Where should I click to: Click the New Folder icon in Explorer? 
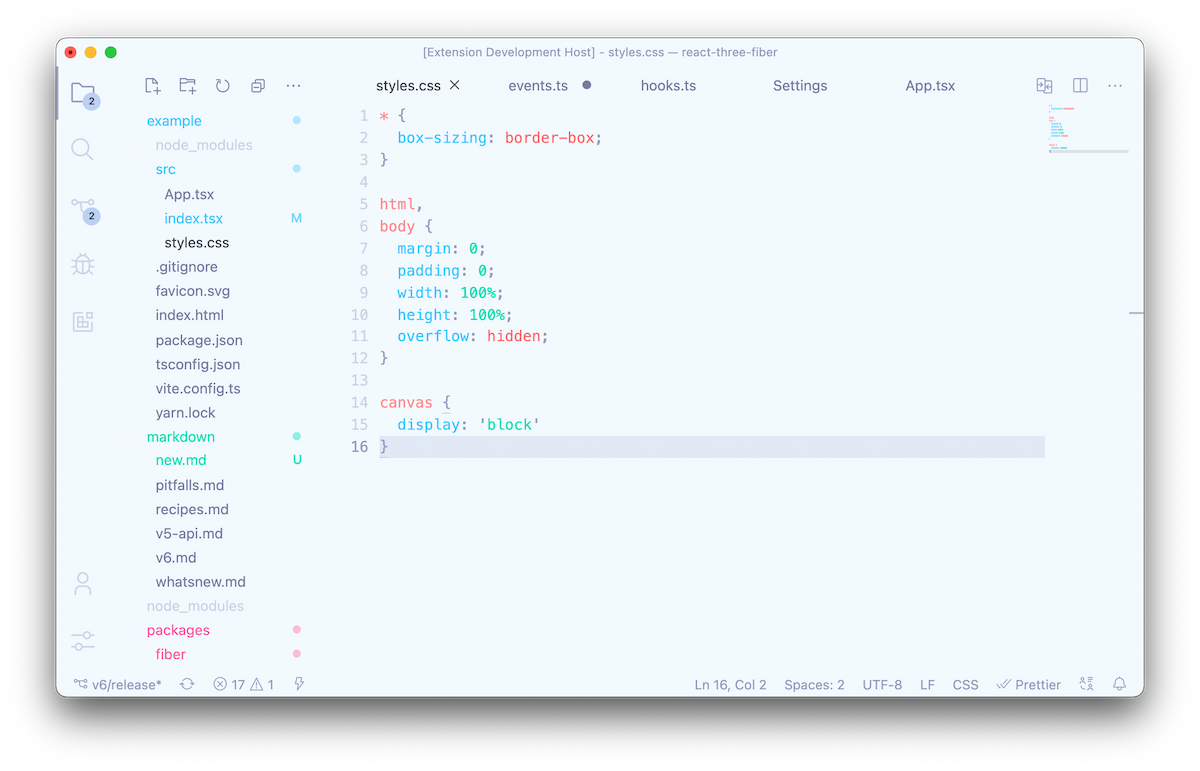[187, 86]
